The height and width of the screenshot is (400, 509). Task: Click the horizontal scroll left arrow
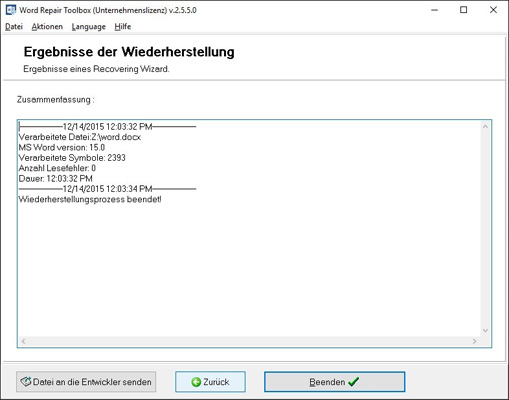click(23, 341)
